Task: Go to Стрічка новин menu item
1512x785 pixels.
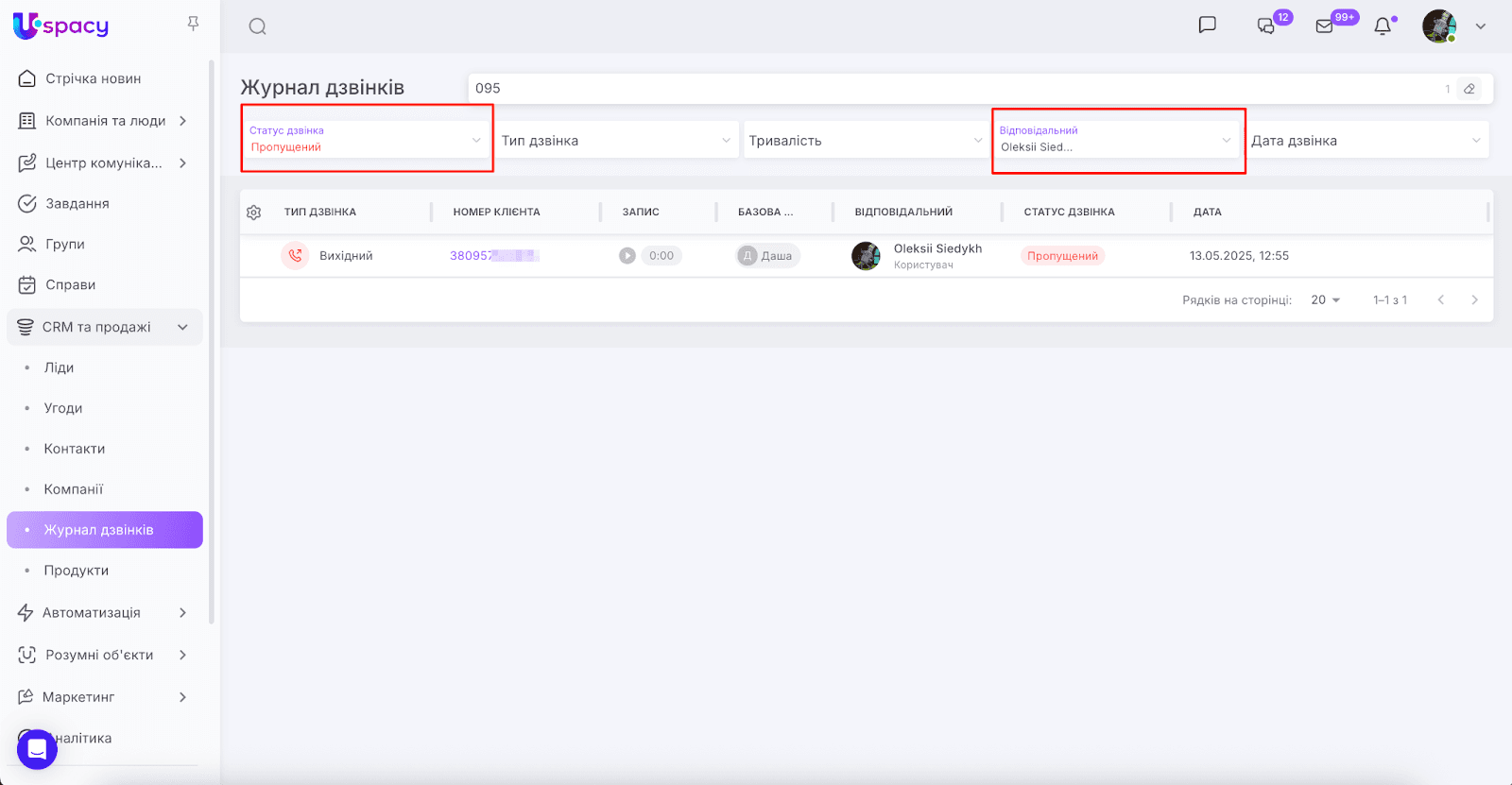Action: click(93, 78)
